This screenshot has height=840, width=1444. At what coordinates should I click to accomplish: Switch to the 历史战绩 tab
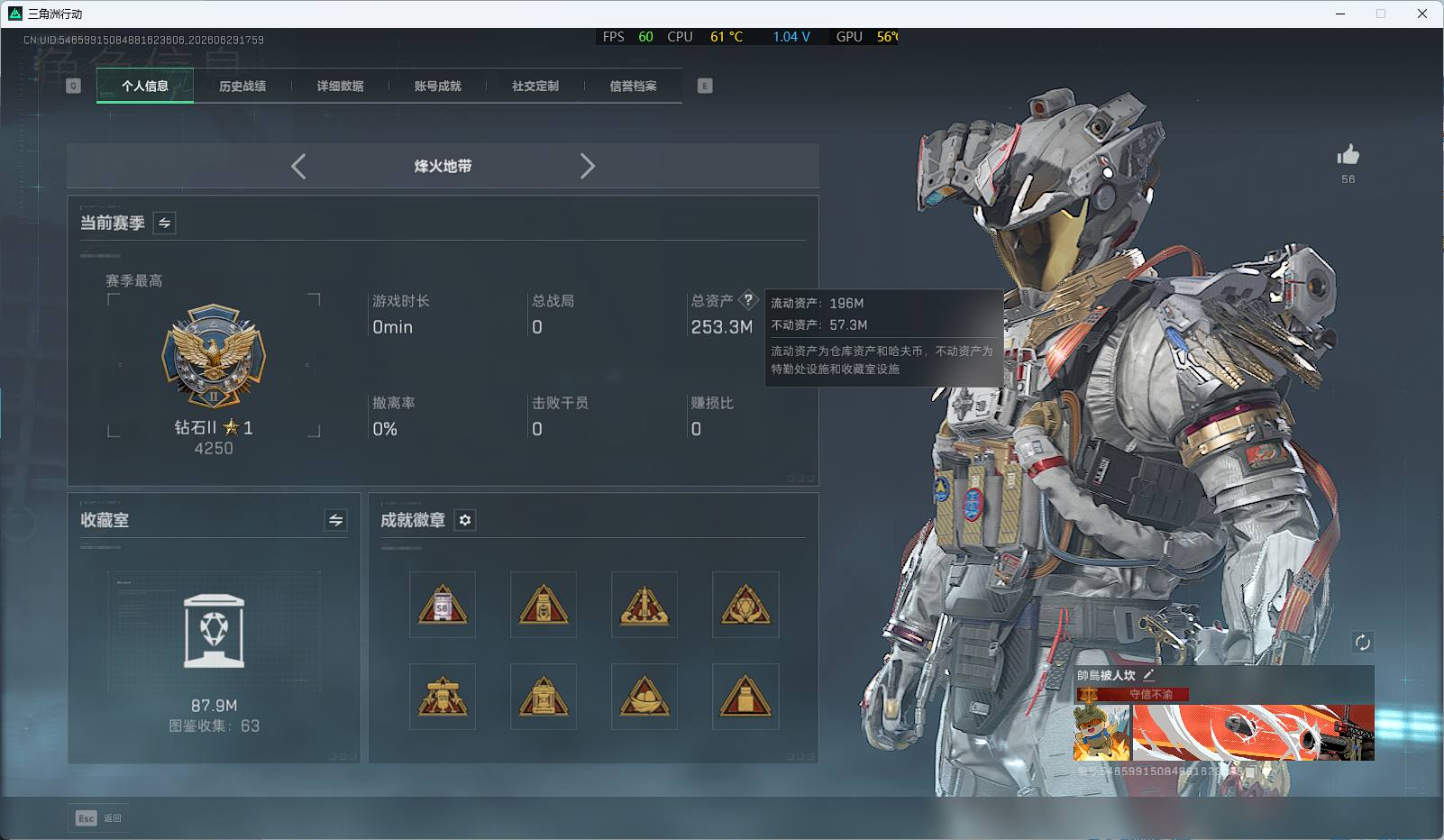242,86
